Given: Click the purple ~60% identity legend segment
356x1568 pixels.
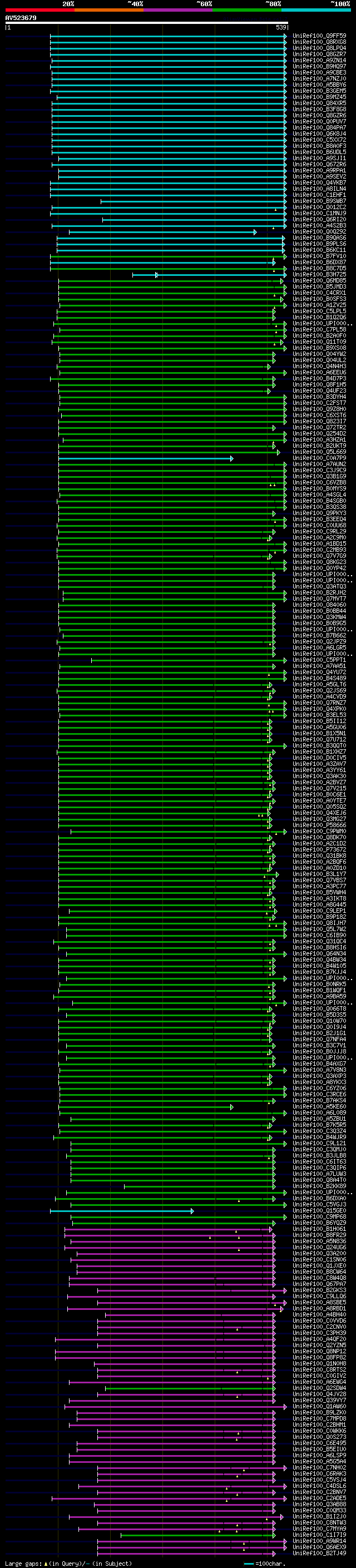Looking at the screenshot, I should [179, 10].
